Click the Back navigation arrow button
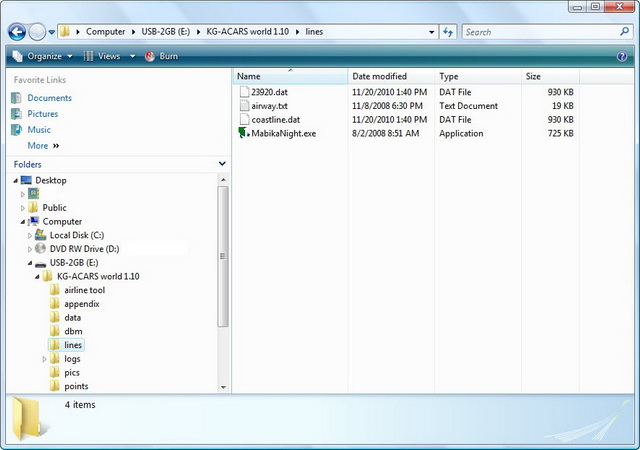This screenshot has width=640, height=450. [x=17, y=32]
